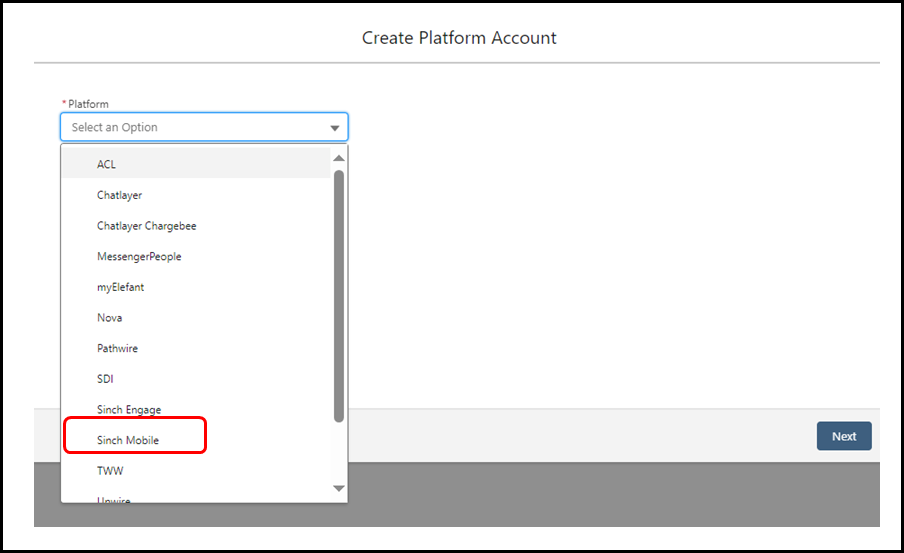
Task: Select Sinch Engage from the list
Action: pyautogui.click(x=197, y=409)
